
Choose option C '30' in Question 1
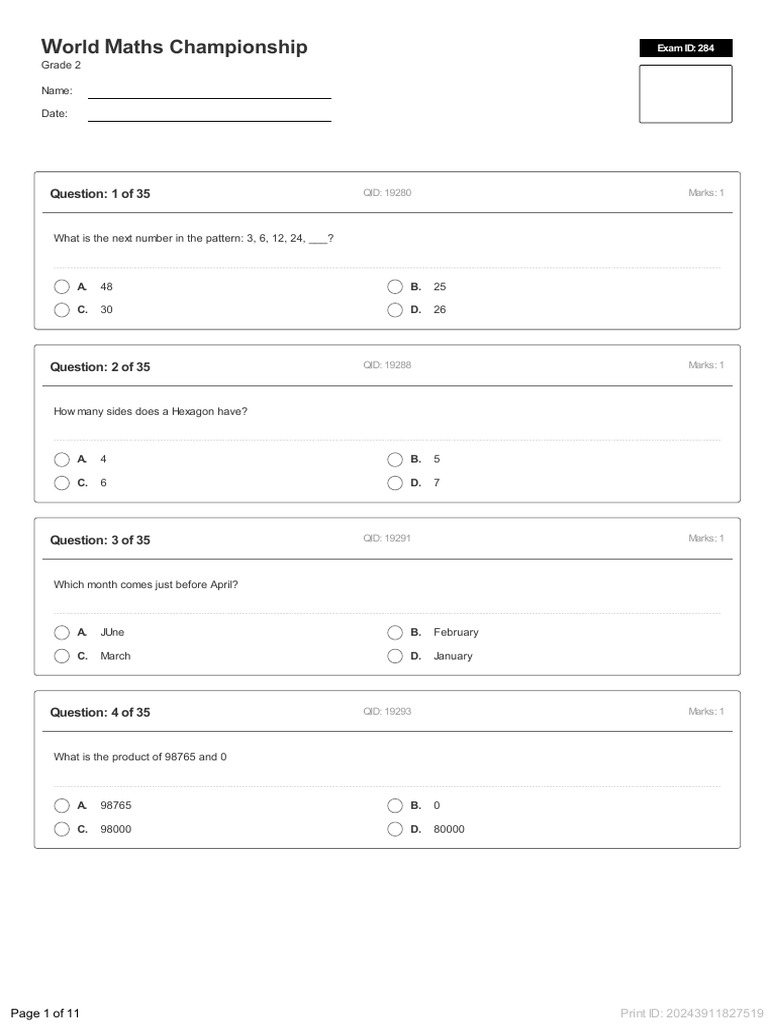click(x=62, y=310)
